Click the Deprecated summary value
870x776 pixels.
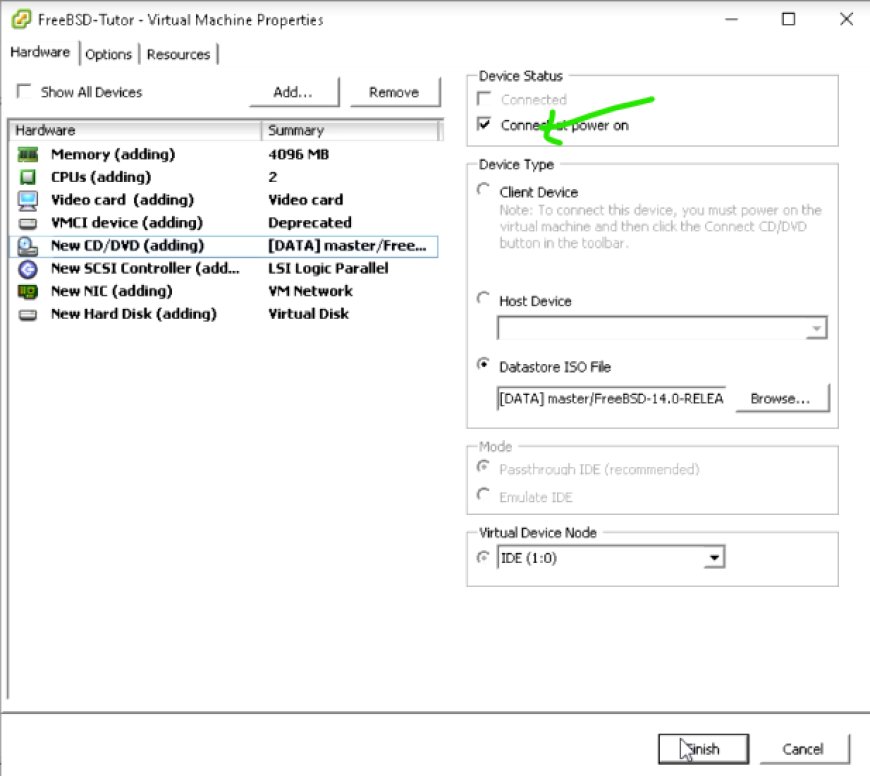(x=310, y=223)
